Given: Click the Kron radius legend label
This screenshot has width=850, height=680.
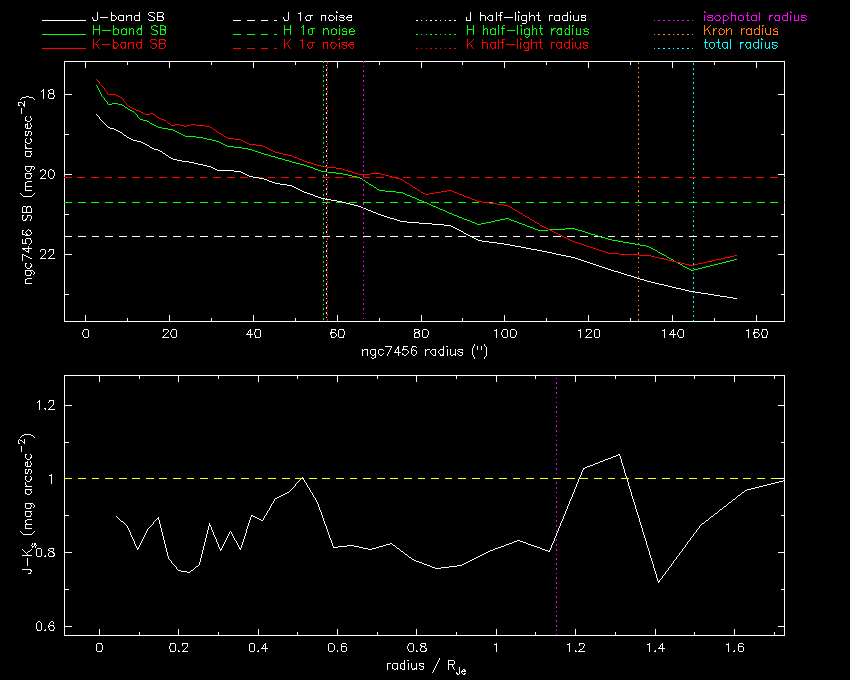Looking at the screenshot, I should 740,30.
